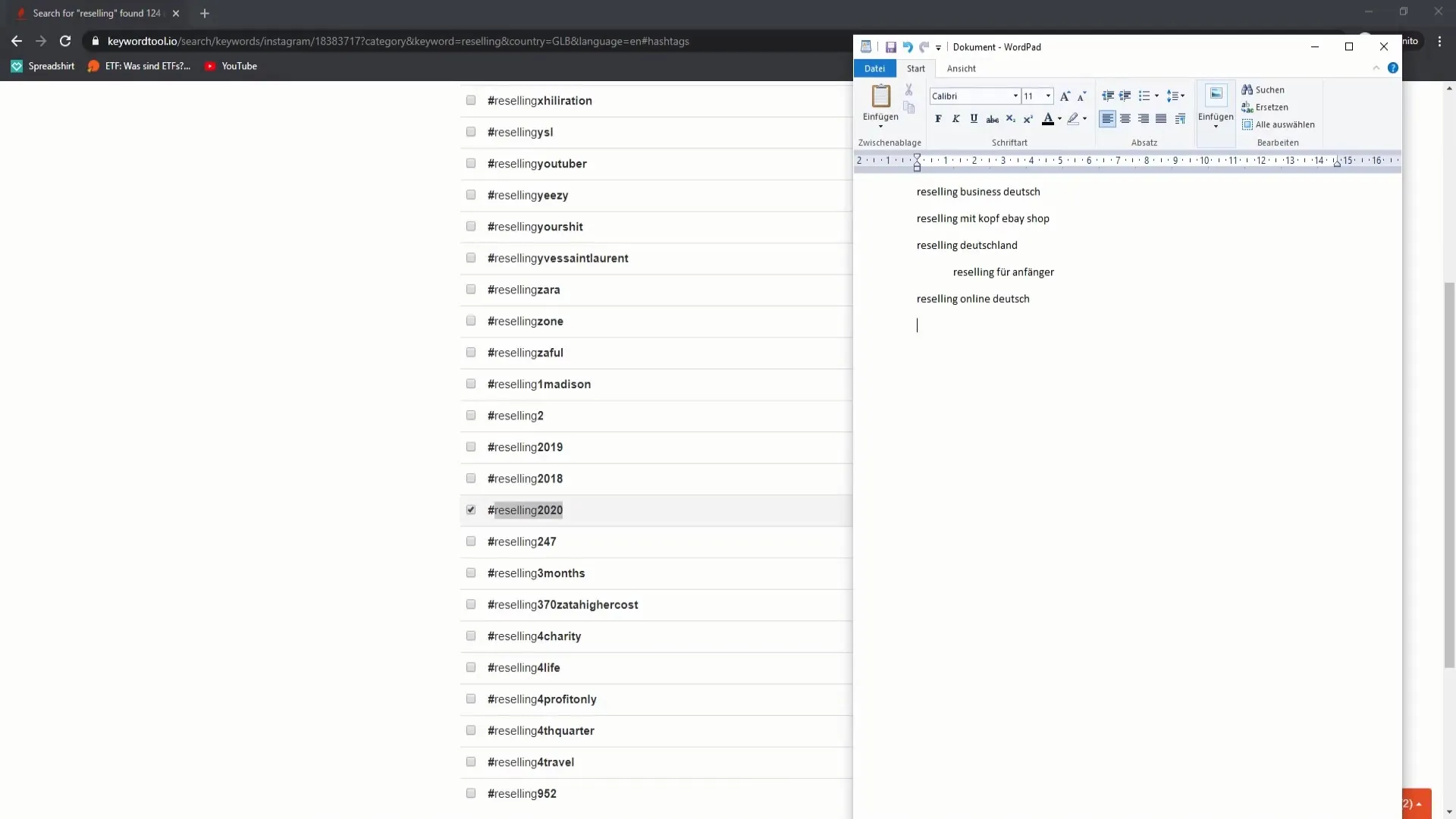Screen dimensions: 1456x819
Task: Open the Datei menu in WordPad
Action: pyautogui.click(x=874, y=68)
